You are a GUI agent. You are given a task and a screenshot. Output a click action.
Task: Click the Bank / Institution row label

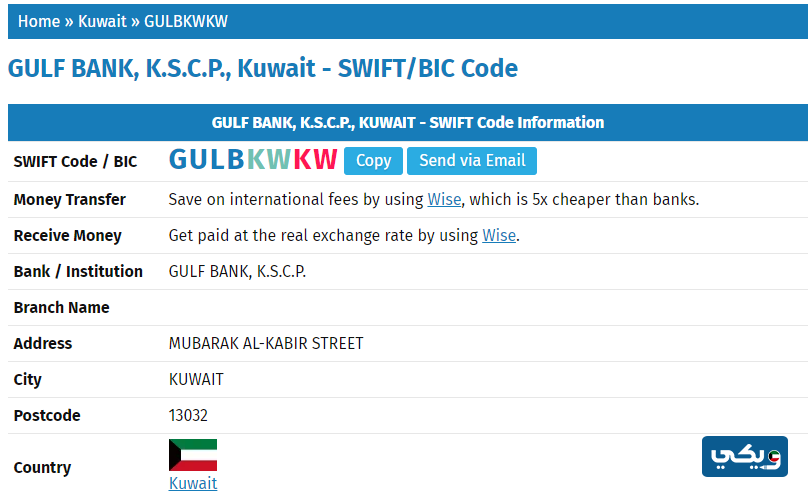78,271
